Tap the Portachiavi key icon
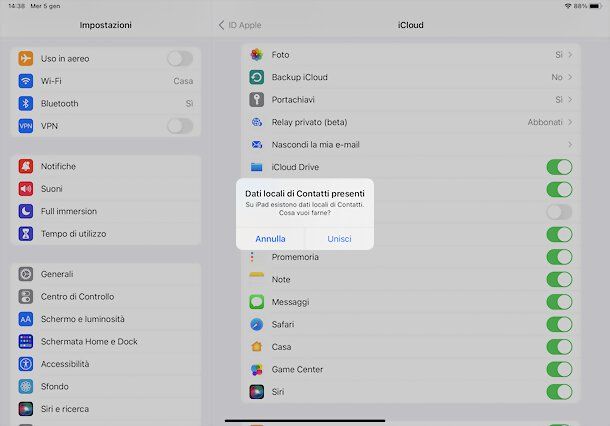 pyautogui.click(x=257, y=99)
